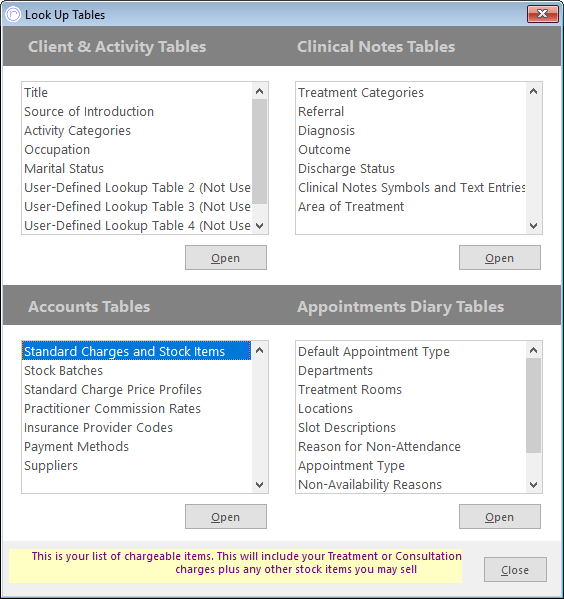Click the down arrow of Client & Activity list scrollbar
564x599 pixels.
point(259,226)
